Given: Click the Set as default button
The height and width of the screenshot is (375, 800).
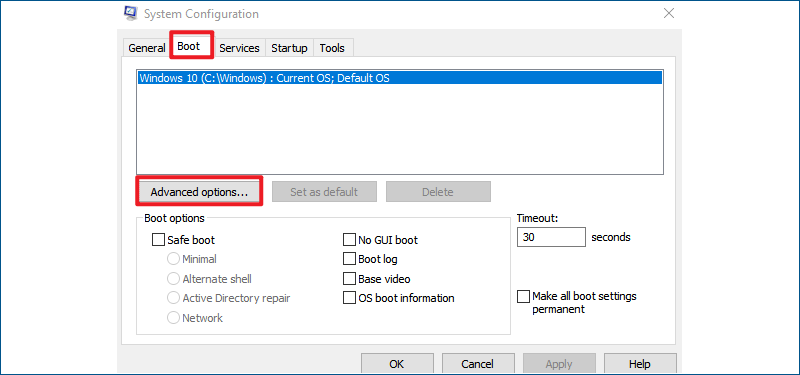Looking at the screenshot, I should [x=324, y=192].
